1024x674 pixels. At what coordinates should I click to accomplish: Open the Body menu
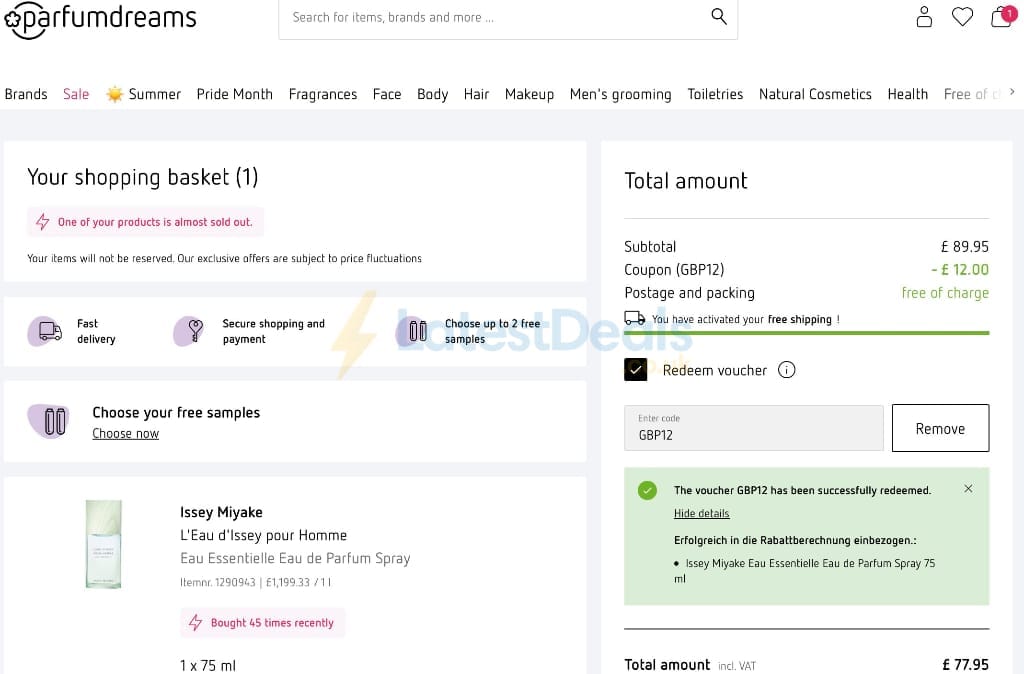point(432,95)
